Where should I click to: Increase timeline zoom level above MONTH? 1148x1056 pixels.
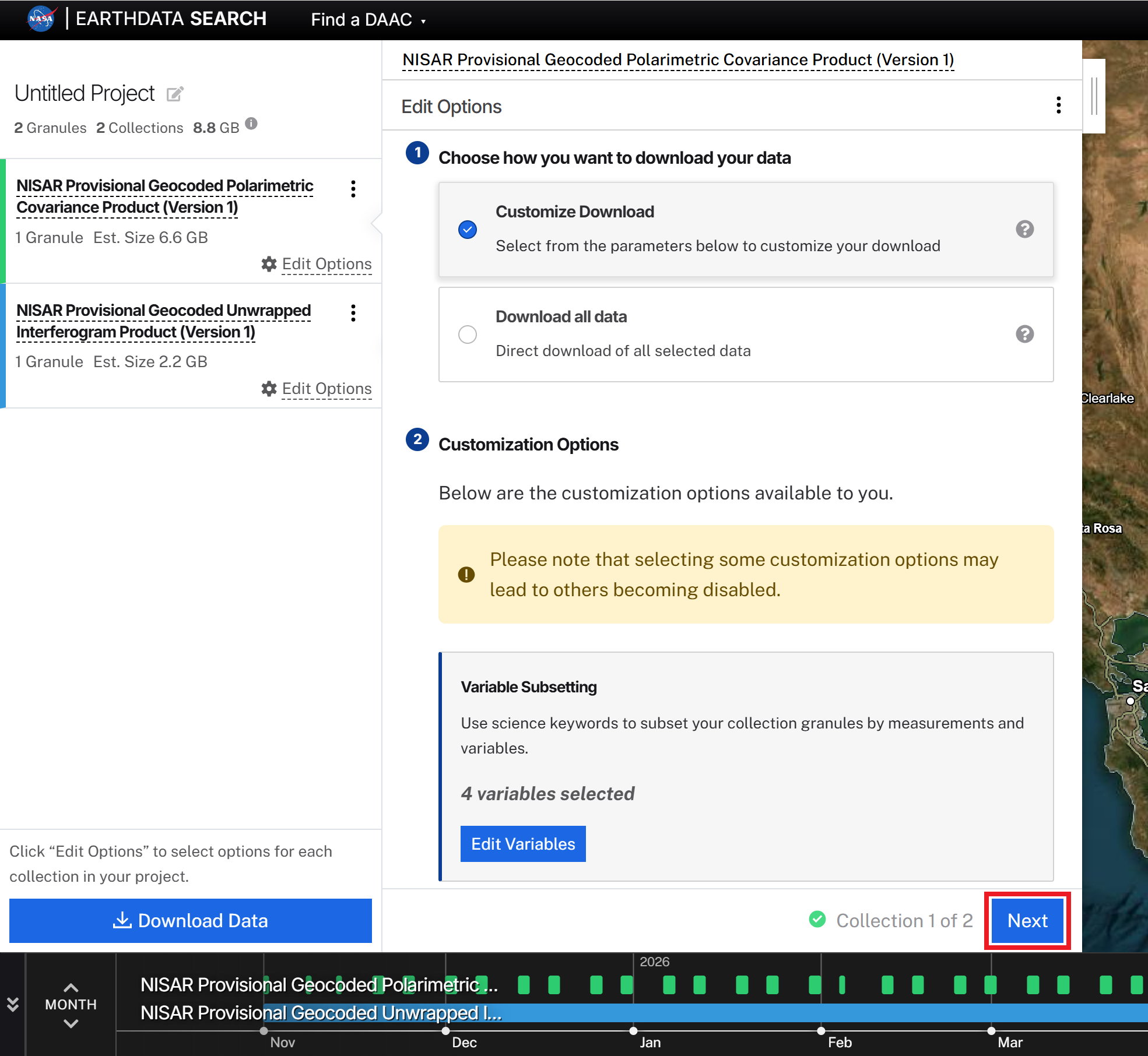coord(71,988)
